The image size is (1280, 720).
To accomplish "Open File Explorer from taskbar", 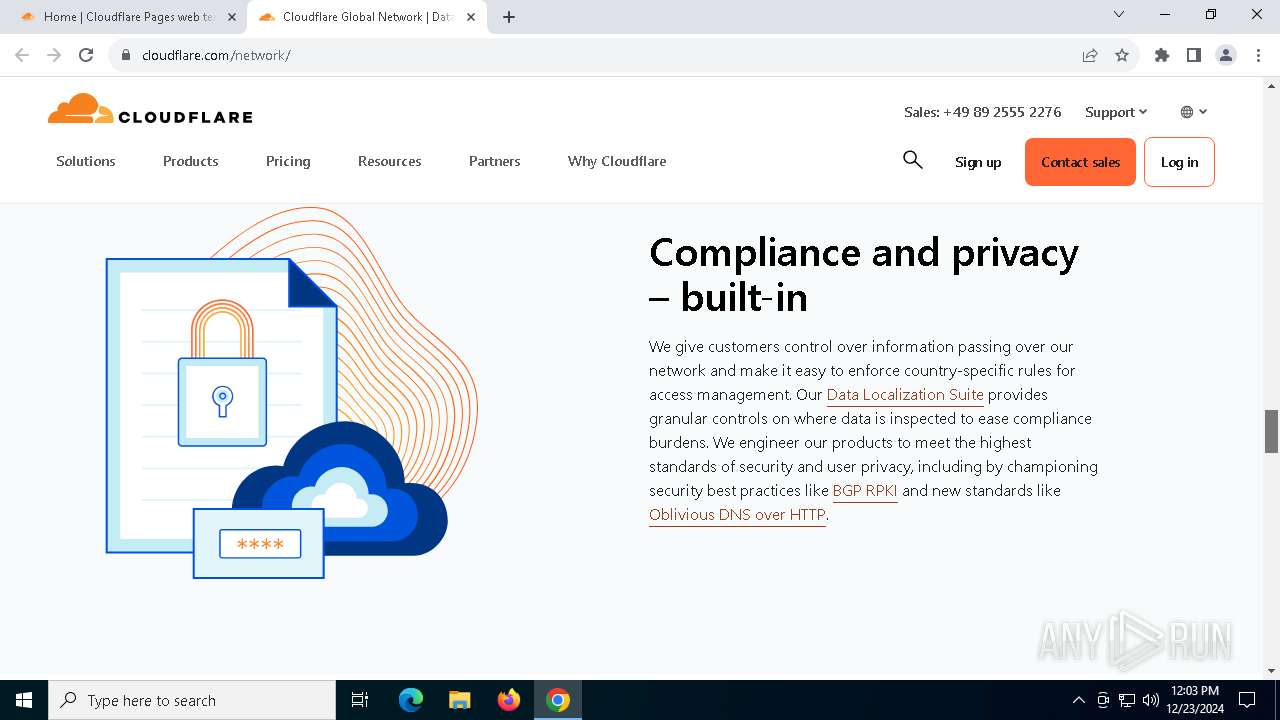I will pyautogui.click(x=459, y=700).
